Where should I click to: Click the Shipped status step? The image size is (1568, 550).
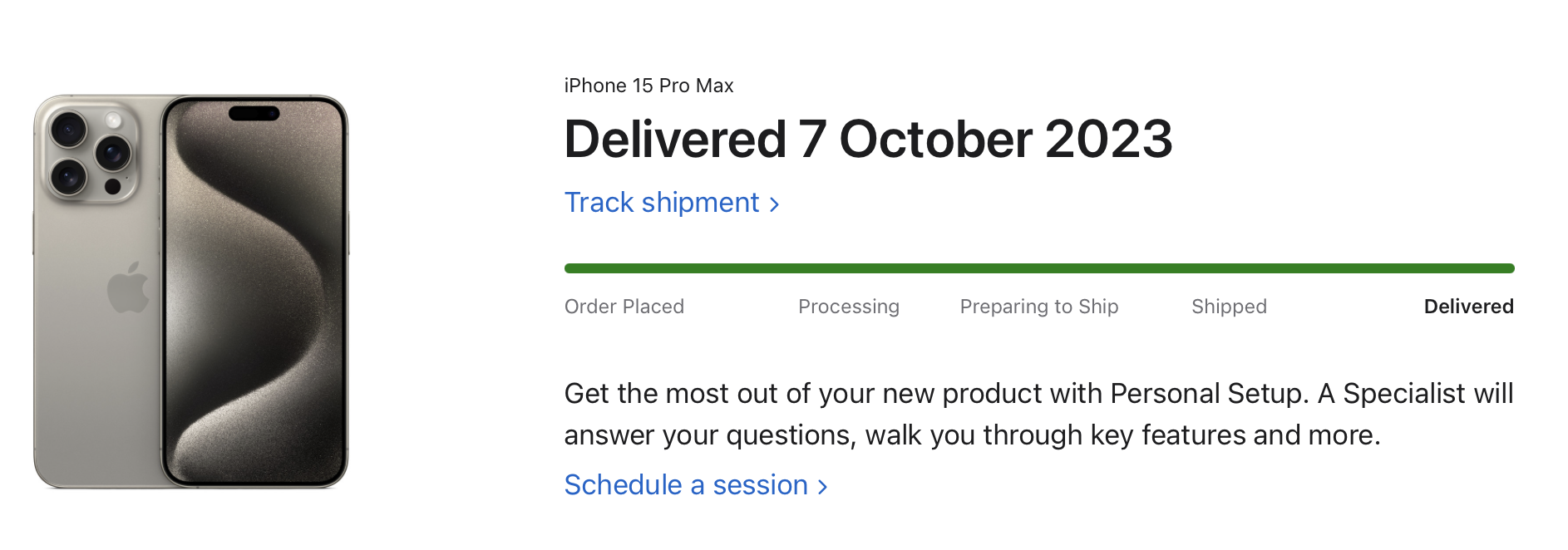click(1229, 307)
